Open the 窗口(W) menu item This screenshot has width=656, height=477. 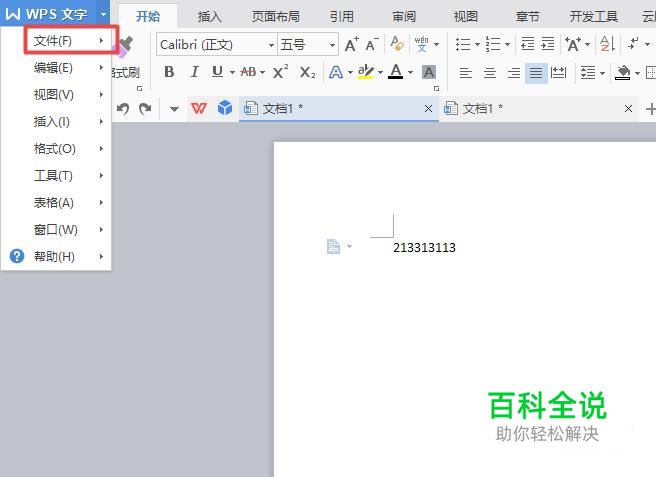click(x=56, y=229)
